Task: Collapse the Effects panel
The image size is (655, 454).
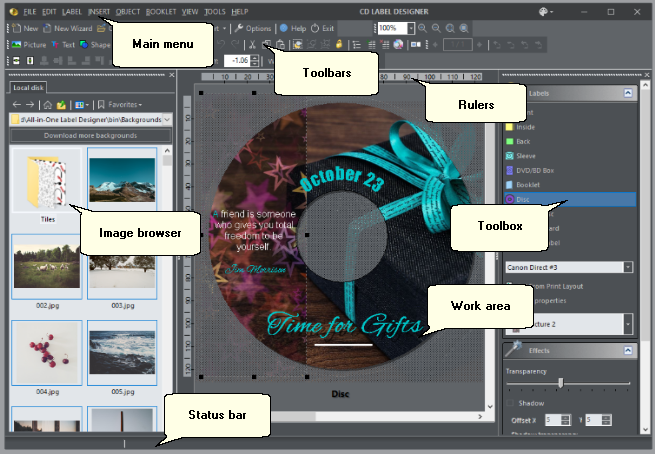Action: 629,351
